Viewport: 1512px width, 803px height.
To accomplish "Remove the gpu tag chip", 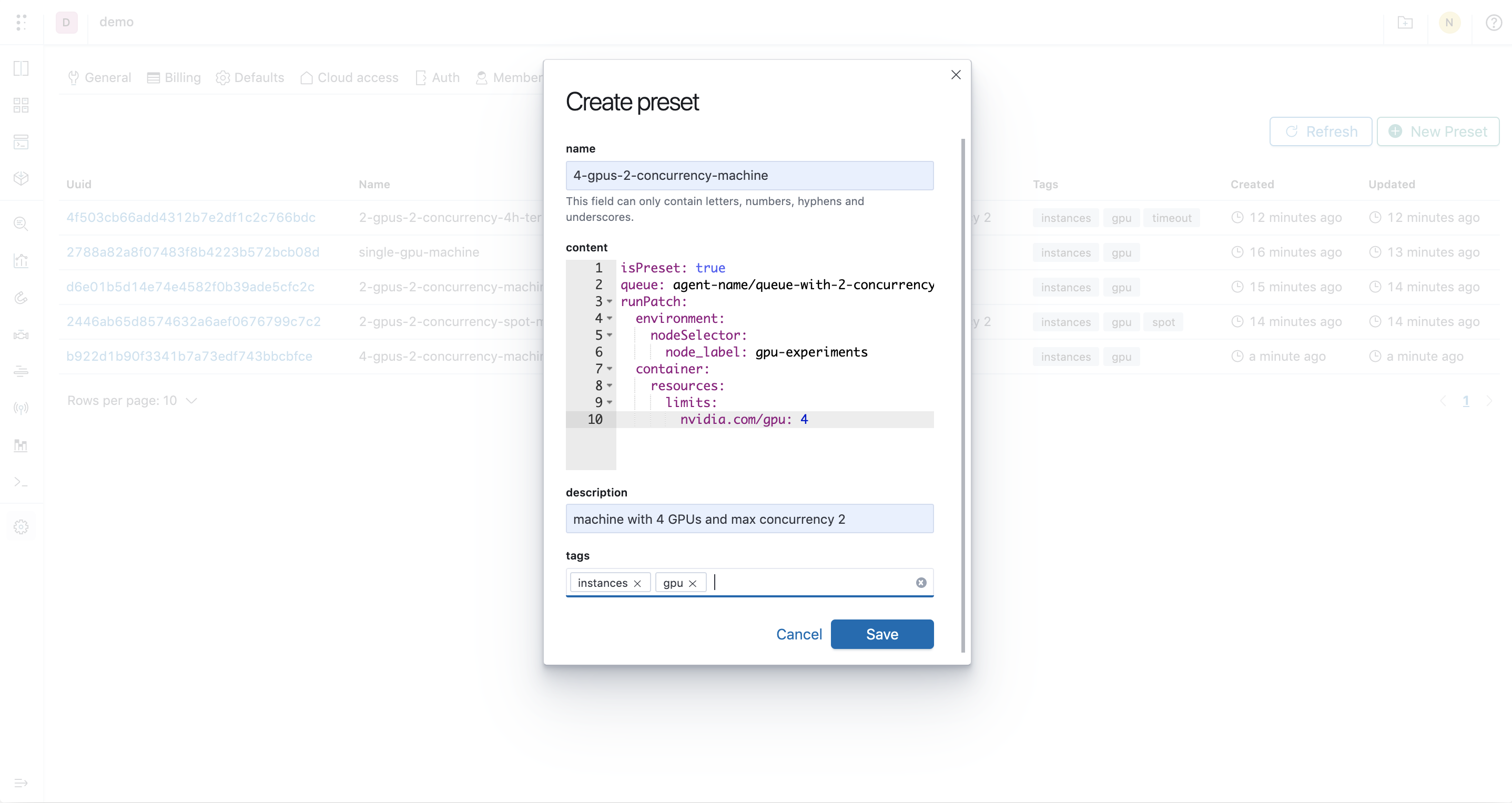I will click(693, 583).
